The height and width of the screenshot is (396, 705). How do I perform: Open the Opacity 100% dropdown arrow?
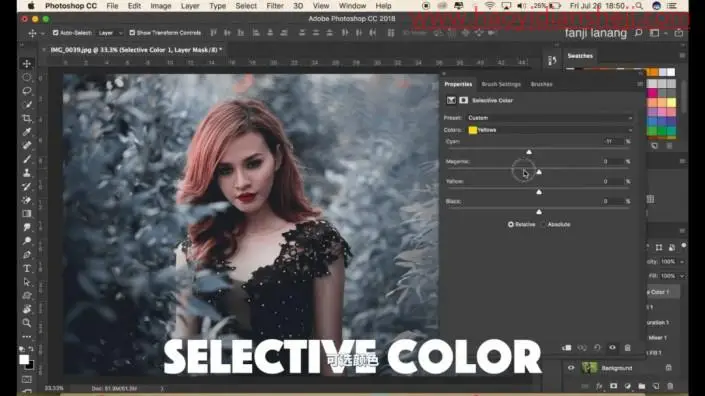682,262
